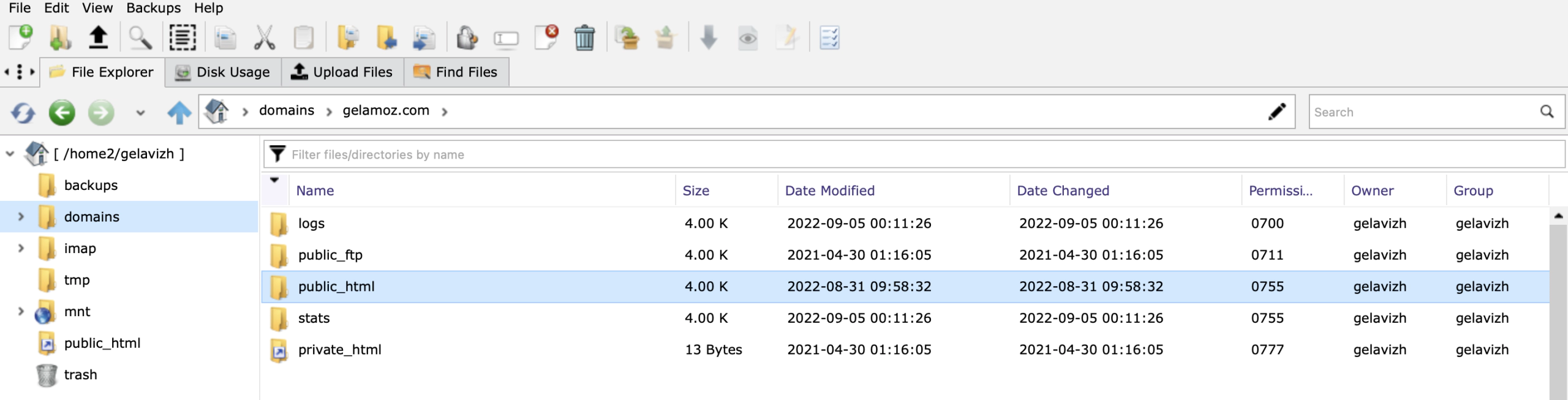This screenshot has width=1568, height=400.
Task: Open the history dropdown arrow beside forward button
Action: (x=140, y=113)
